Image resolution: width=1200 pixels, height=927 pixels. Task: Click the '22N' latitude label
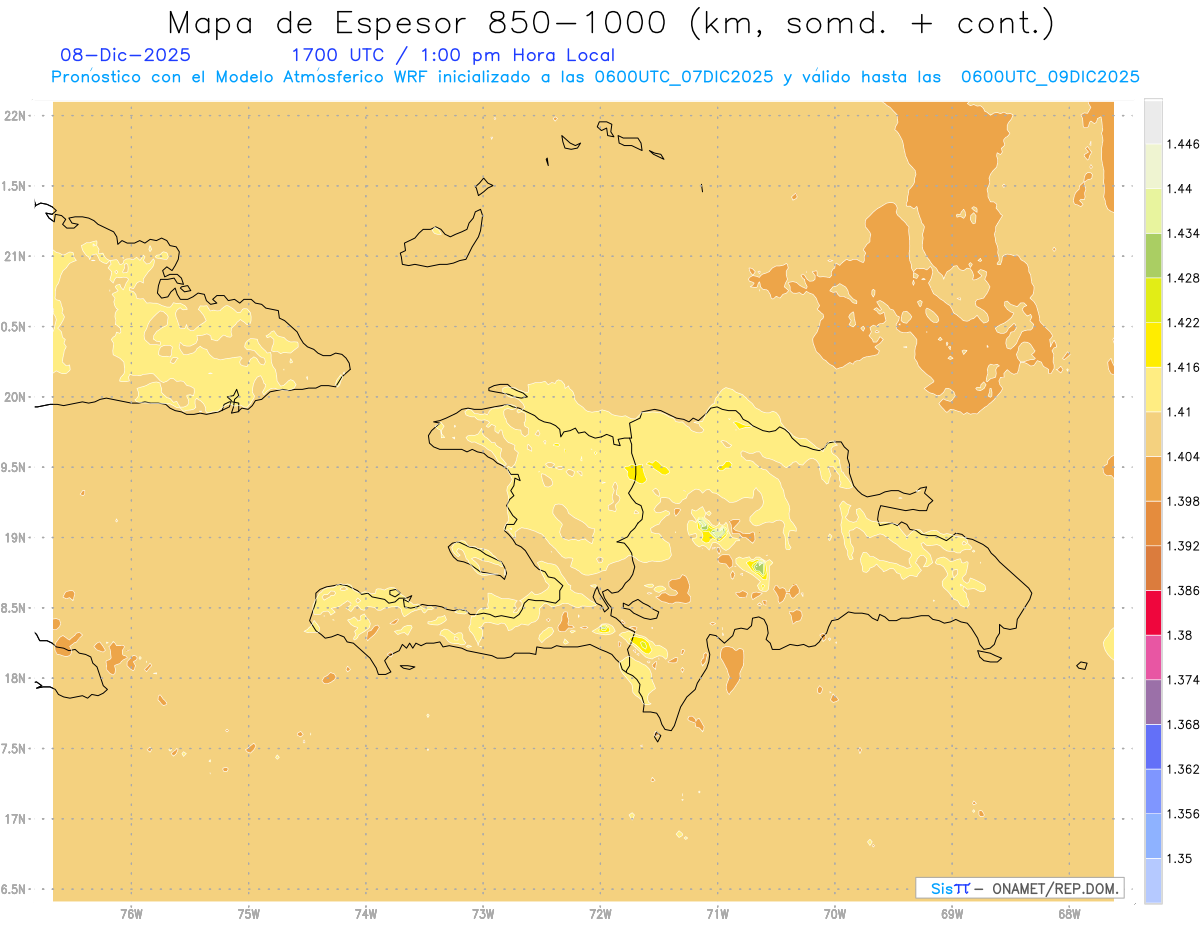[15, 116]
